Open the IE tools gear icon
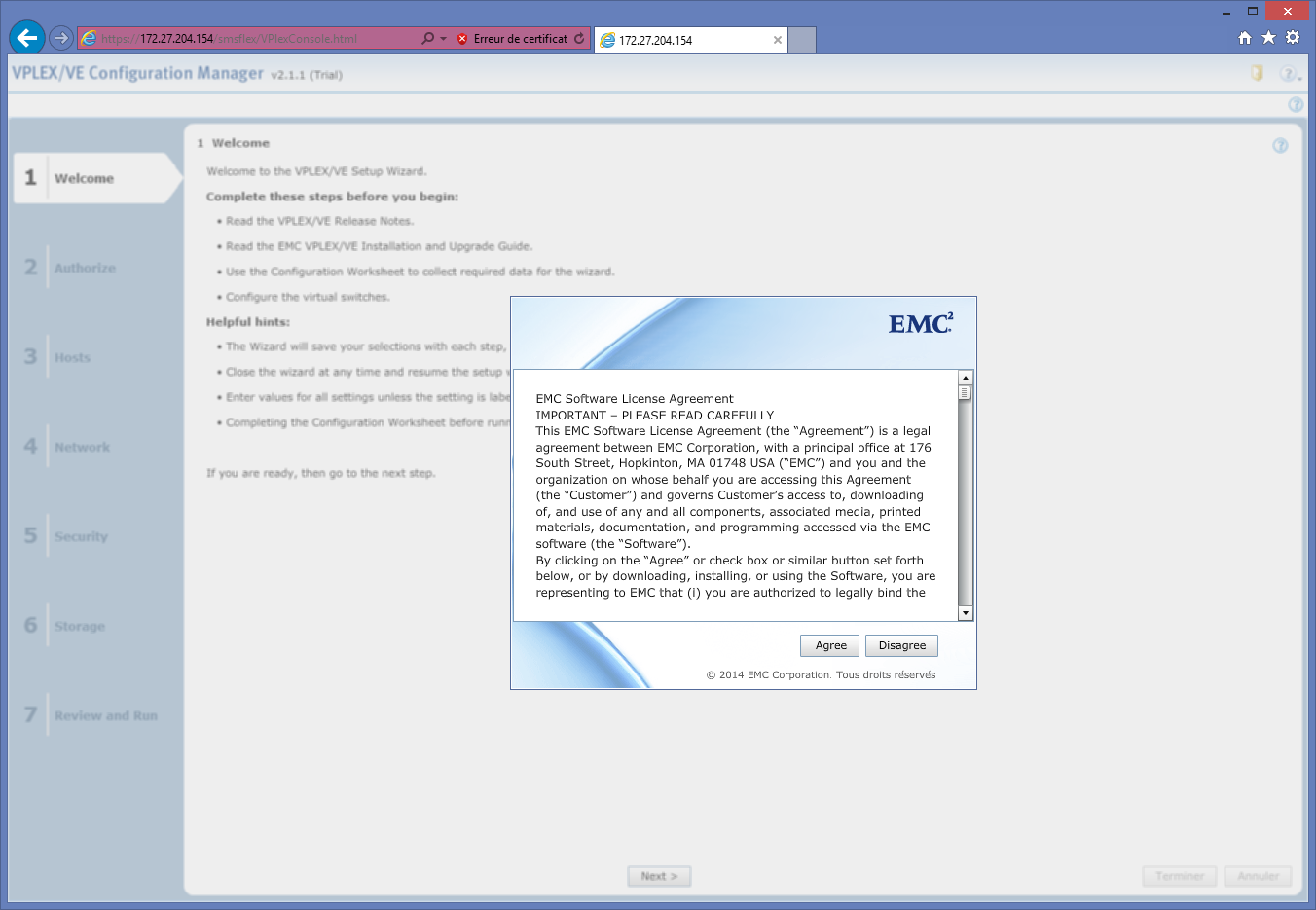 point(1293,38)
